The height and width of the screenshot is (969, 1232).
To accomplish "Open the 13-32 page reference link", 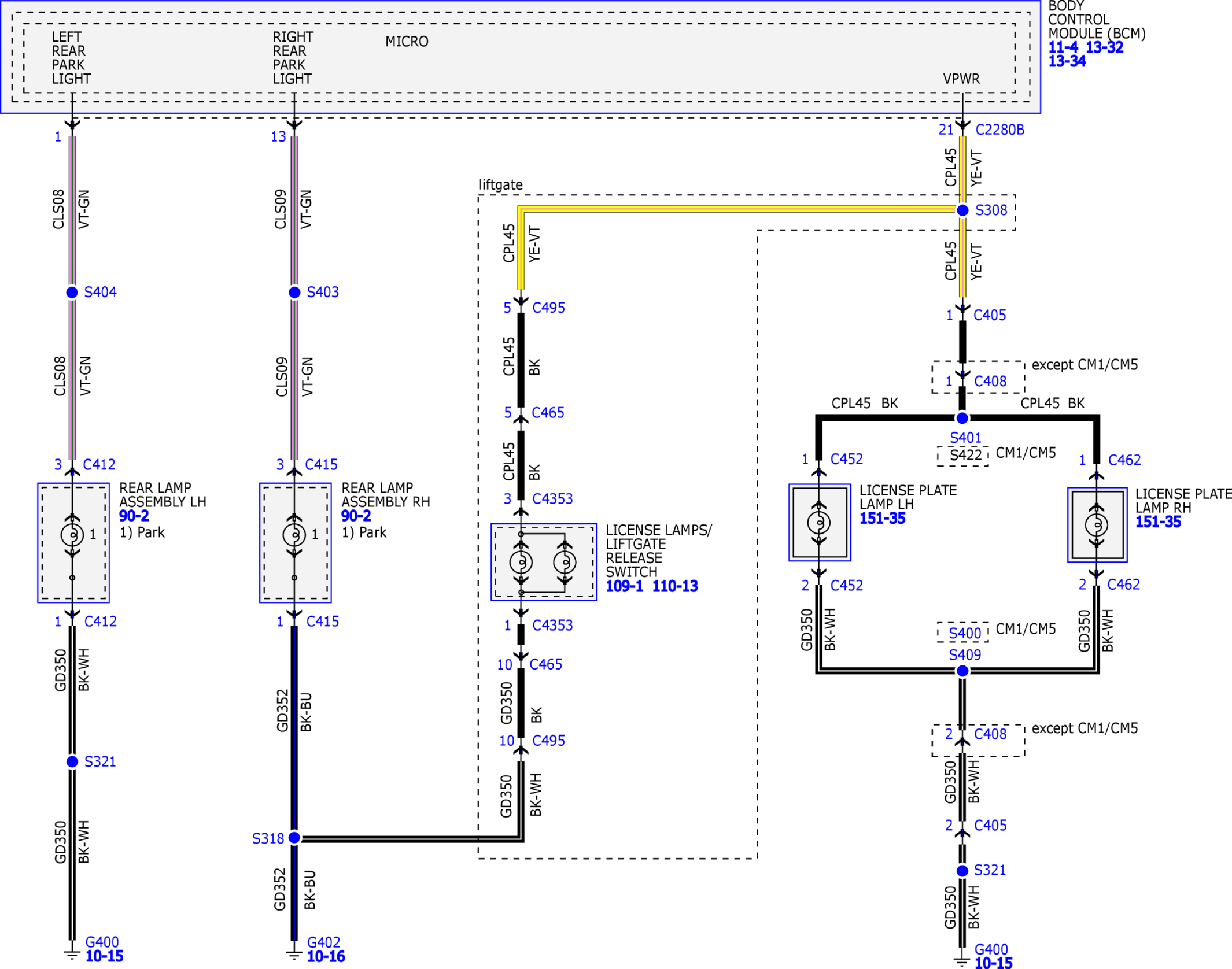I will 1104,47.
